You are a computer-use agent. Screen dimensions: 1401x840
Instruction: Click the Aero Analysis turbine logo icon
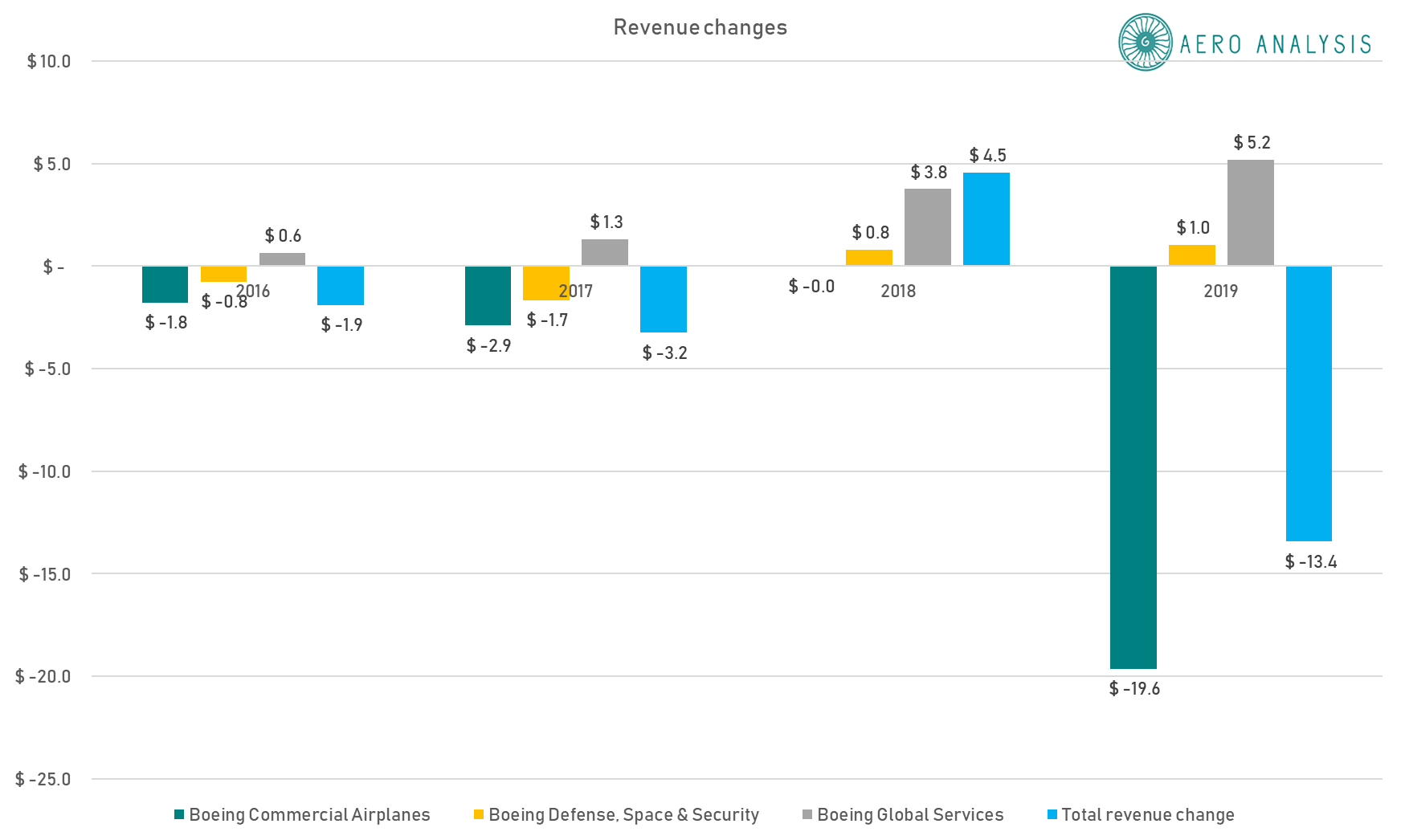[1146, 42]
